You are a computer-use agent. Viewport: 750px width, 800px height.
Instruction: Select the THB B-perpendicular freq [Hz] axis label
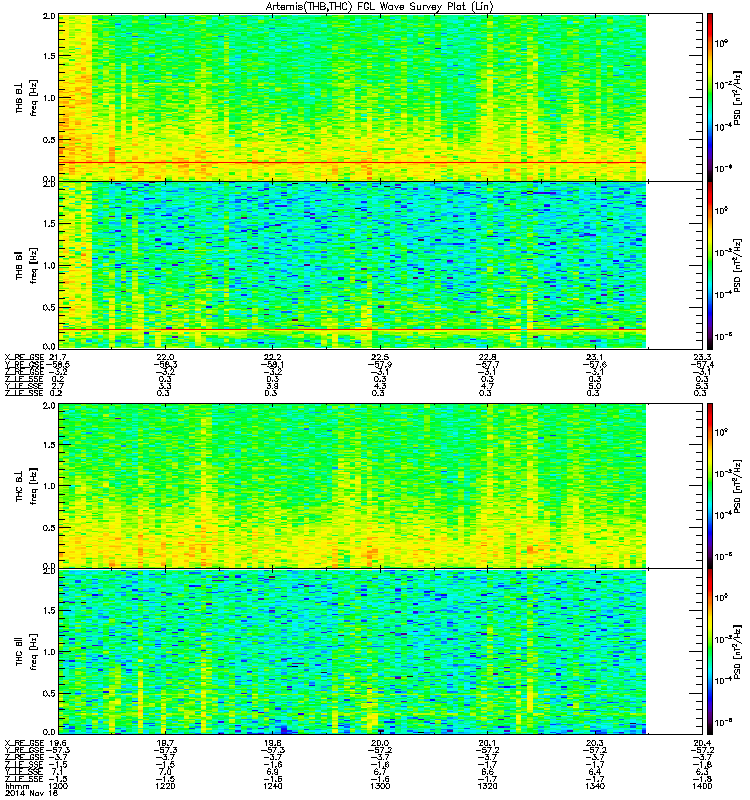click(26, 98)
